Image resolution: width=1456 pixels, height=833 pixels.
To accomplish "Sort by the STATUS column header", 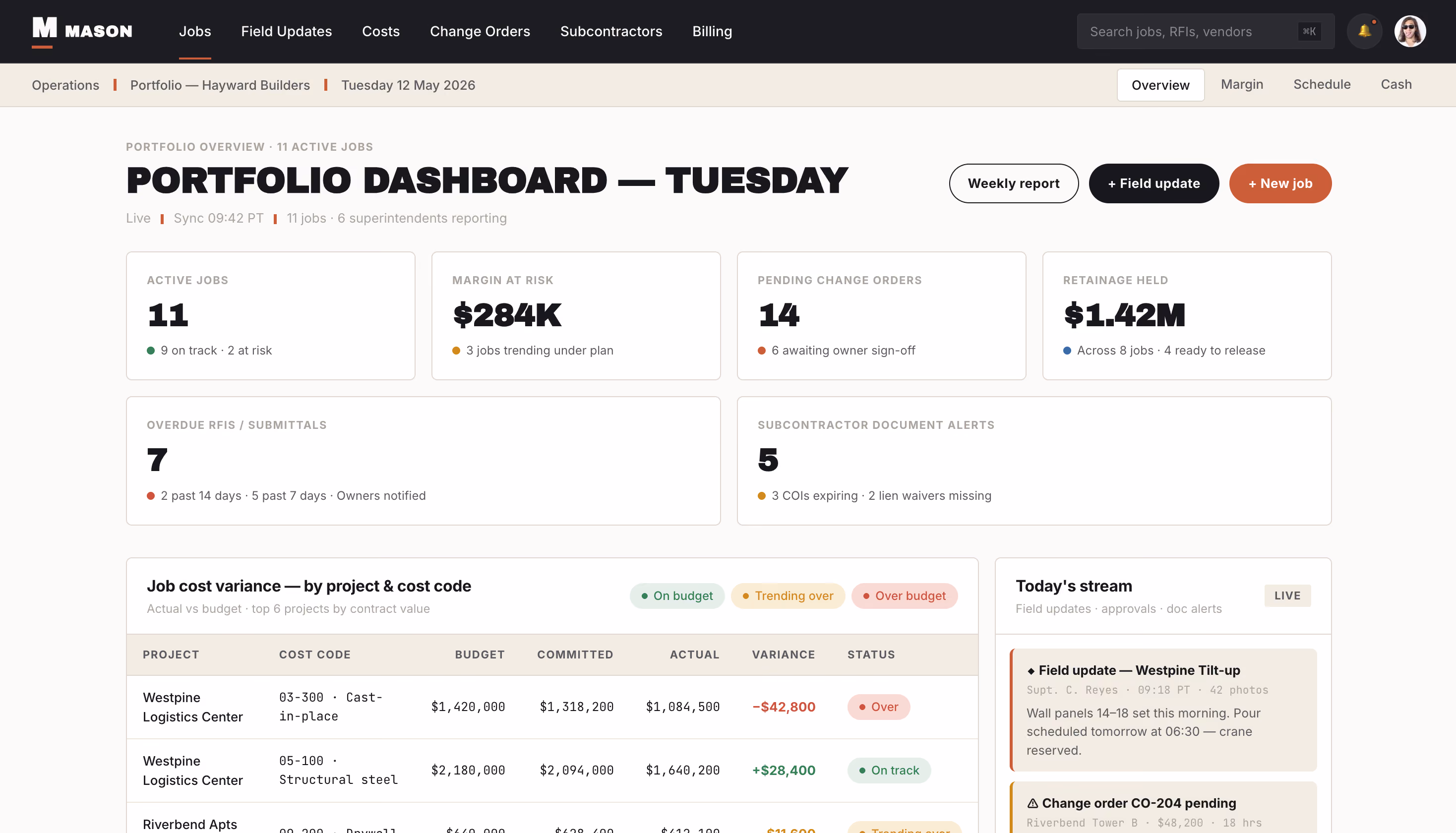I will (x=871, y=654).
